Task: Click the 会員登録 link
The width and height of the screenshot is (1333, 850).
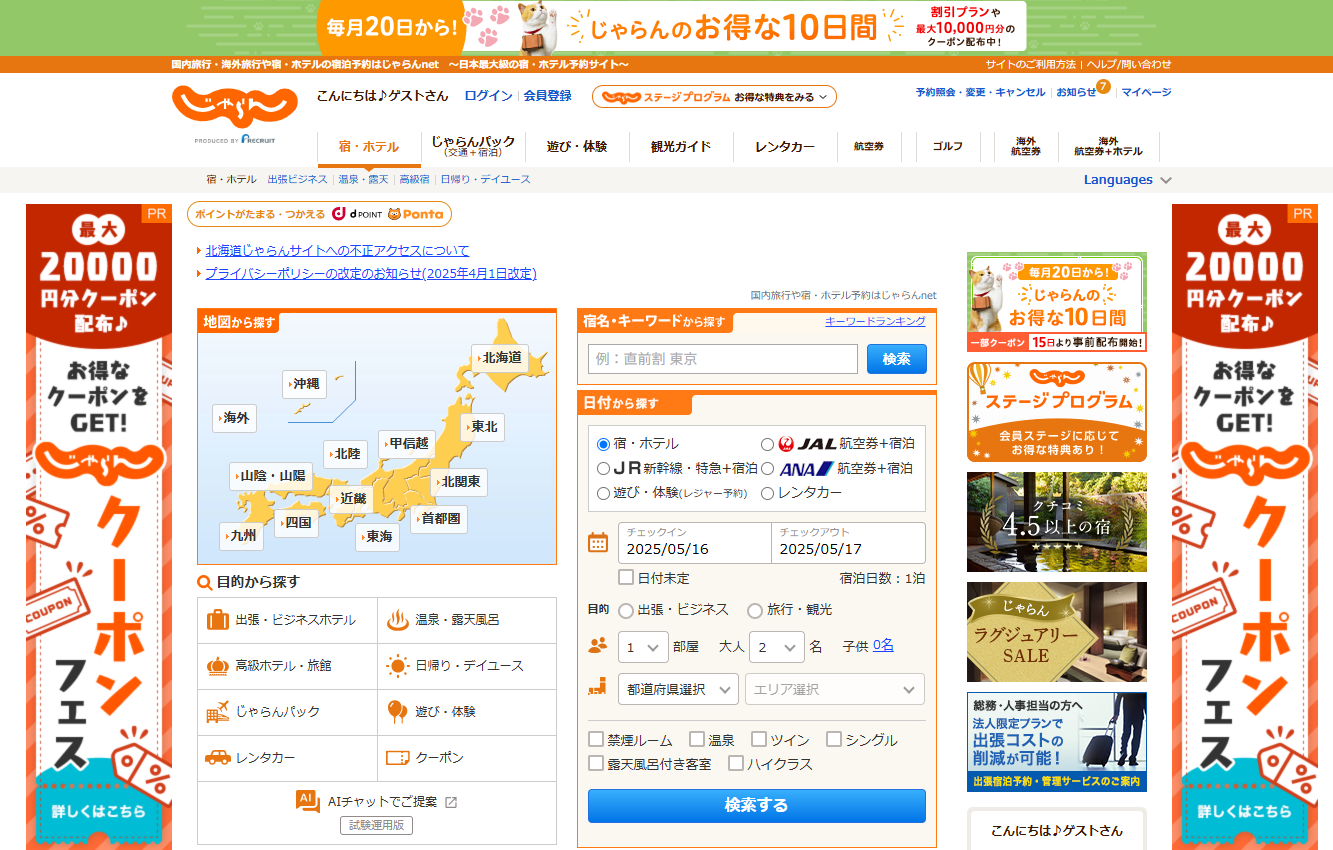Action: click(x=548, y=96)
